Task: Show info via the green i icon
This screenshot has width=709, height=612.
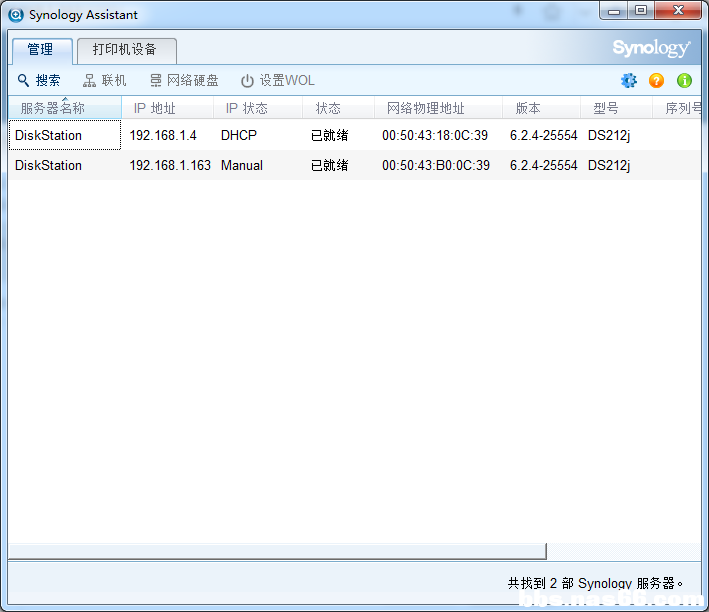Action: (x=684, y=81)
